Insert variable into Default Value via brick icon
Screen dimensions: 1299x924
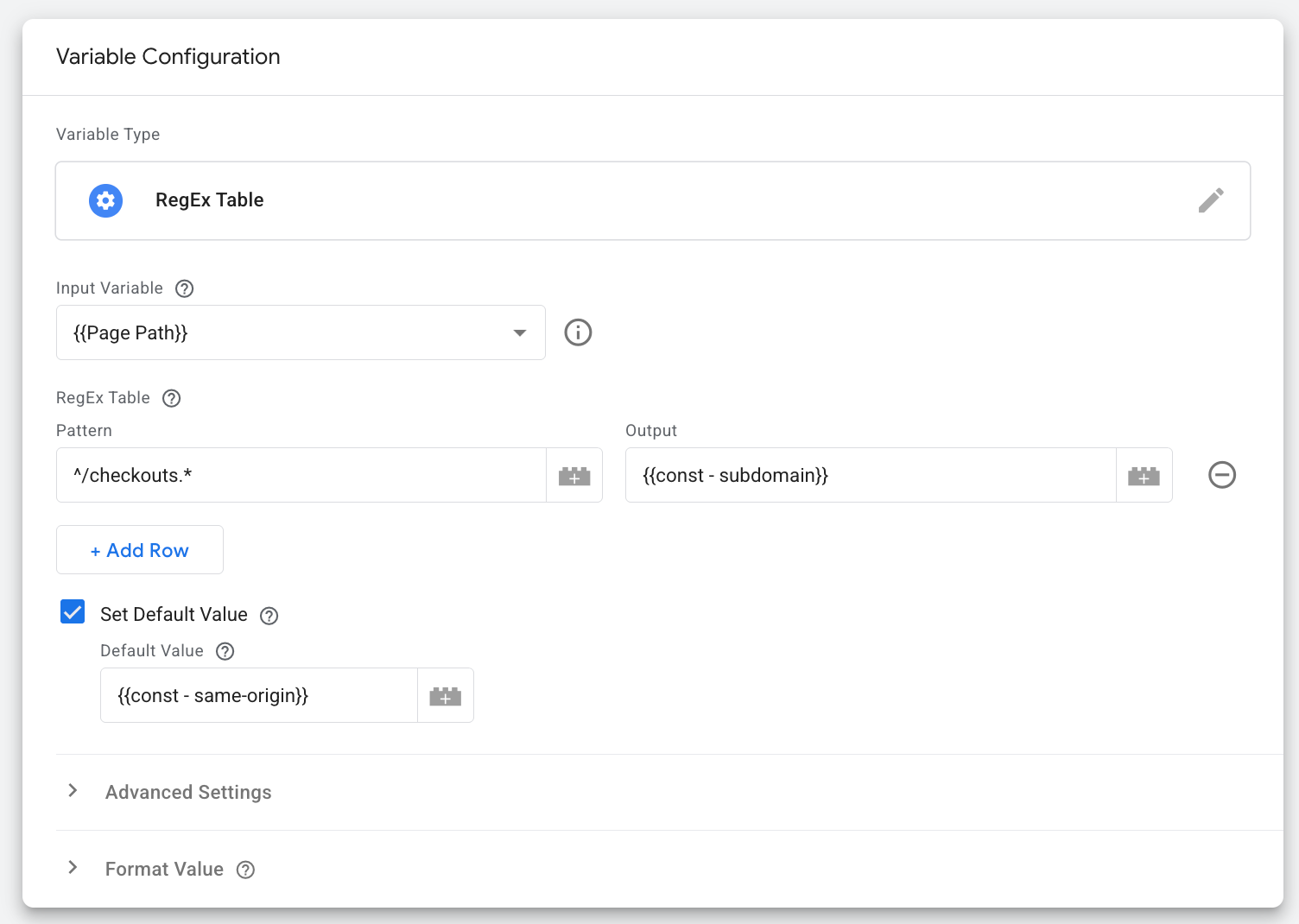coord(446,695)
